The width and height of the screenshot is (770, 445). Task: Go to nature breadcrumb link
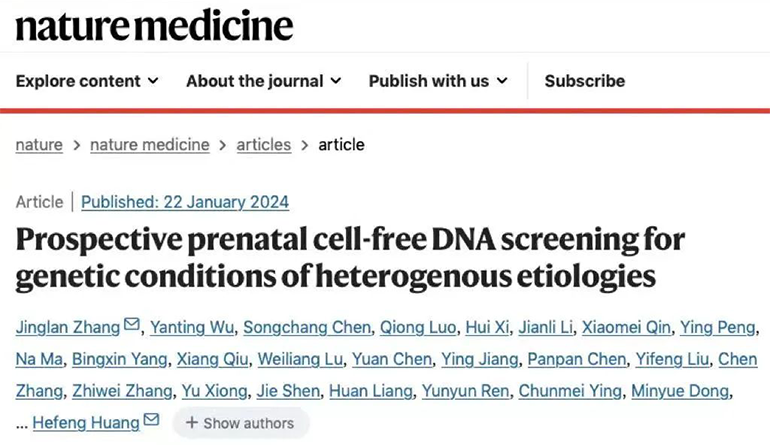(x=39, y=145)
